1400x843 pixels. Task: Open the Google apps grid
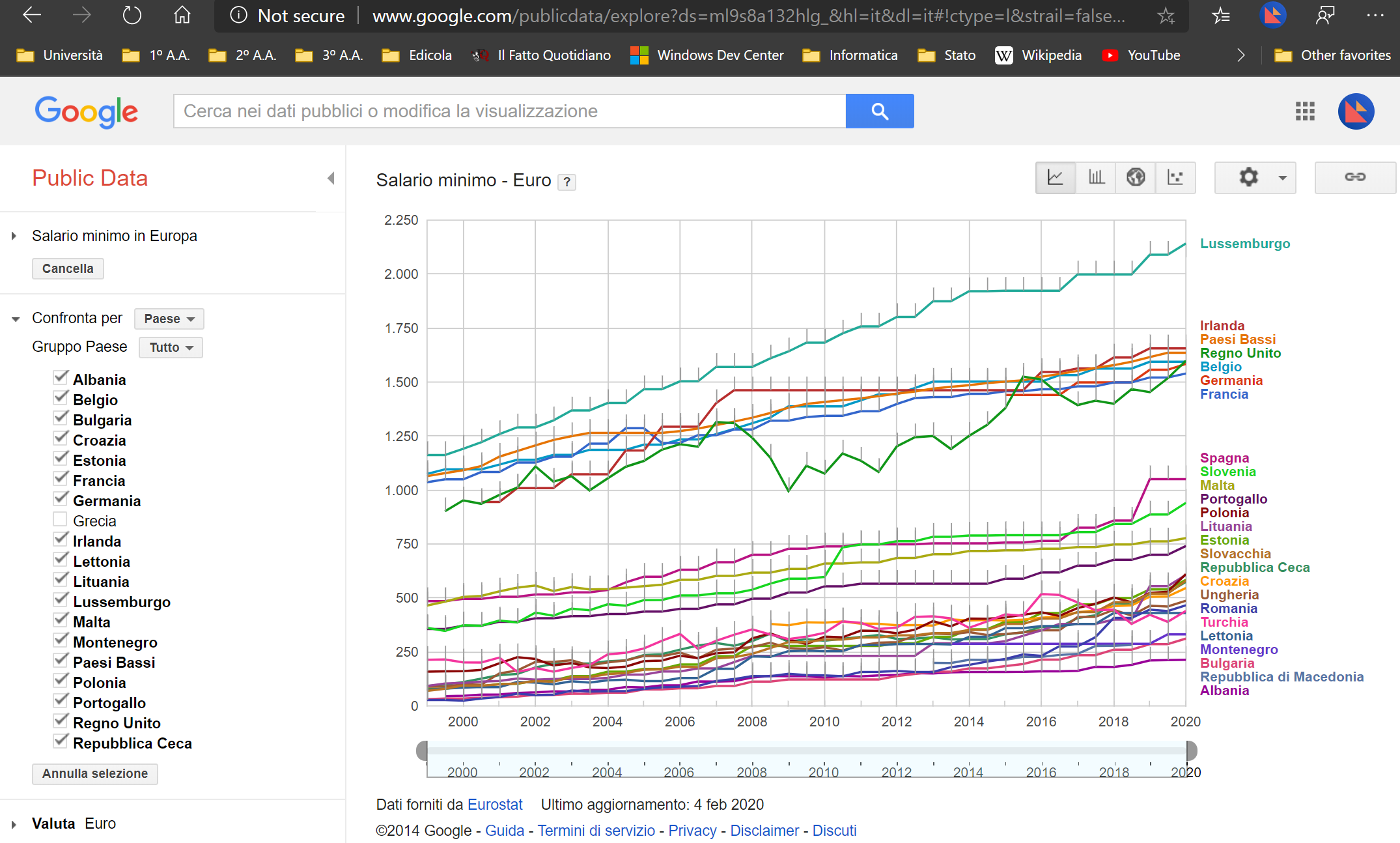click(x=1305, y=111)
